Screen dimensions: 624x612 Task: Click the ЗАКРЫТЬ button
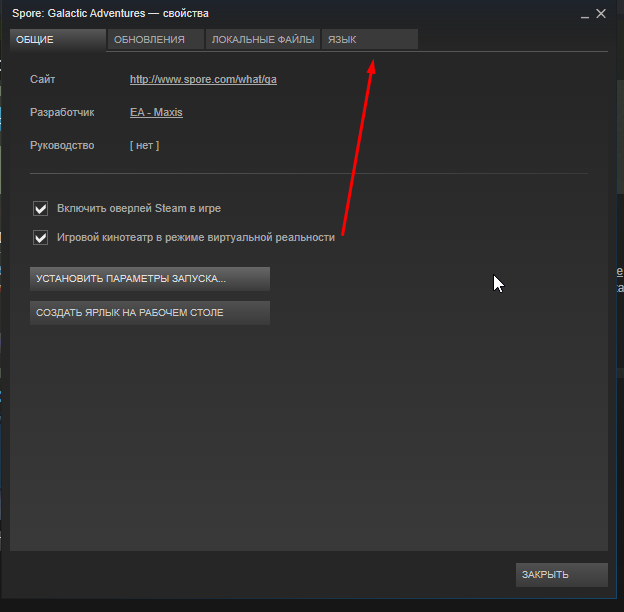562,575
